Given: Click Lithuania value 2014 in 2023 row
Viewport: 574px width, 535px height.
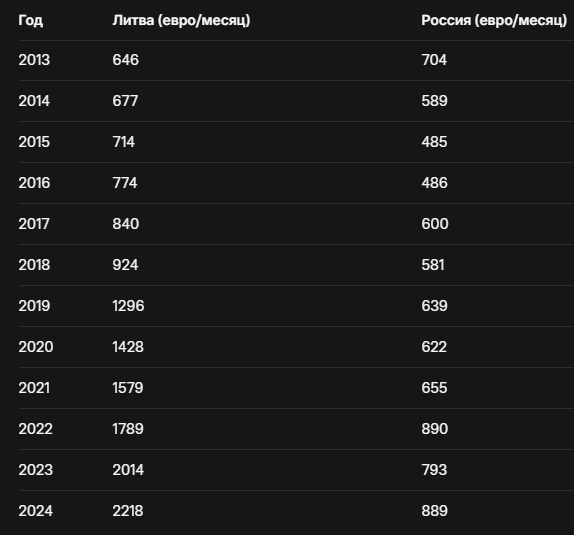Looking at the screenshot, I should 128,470.
